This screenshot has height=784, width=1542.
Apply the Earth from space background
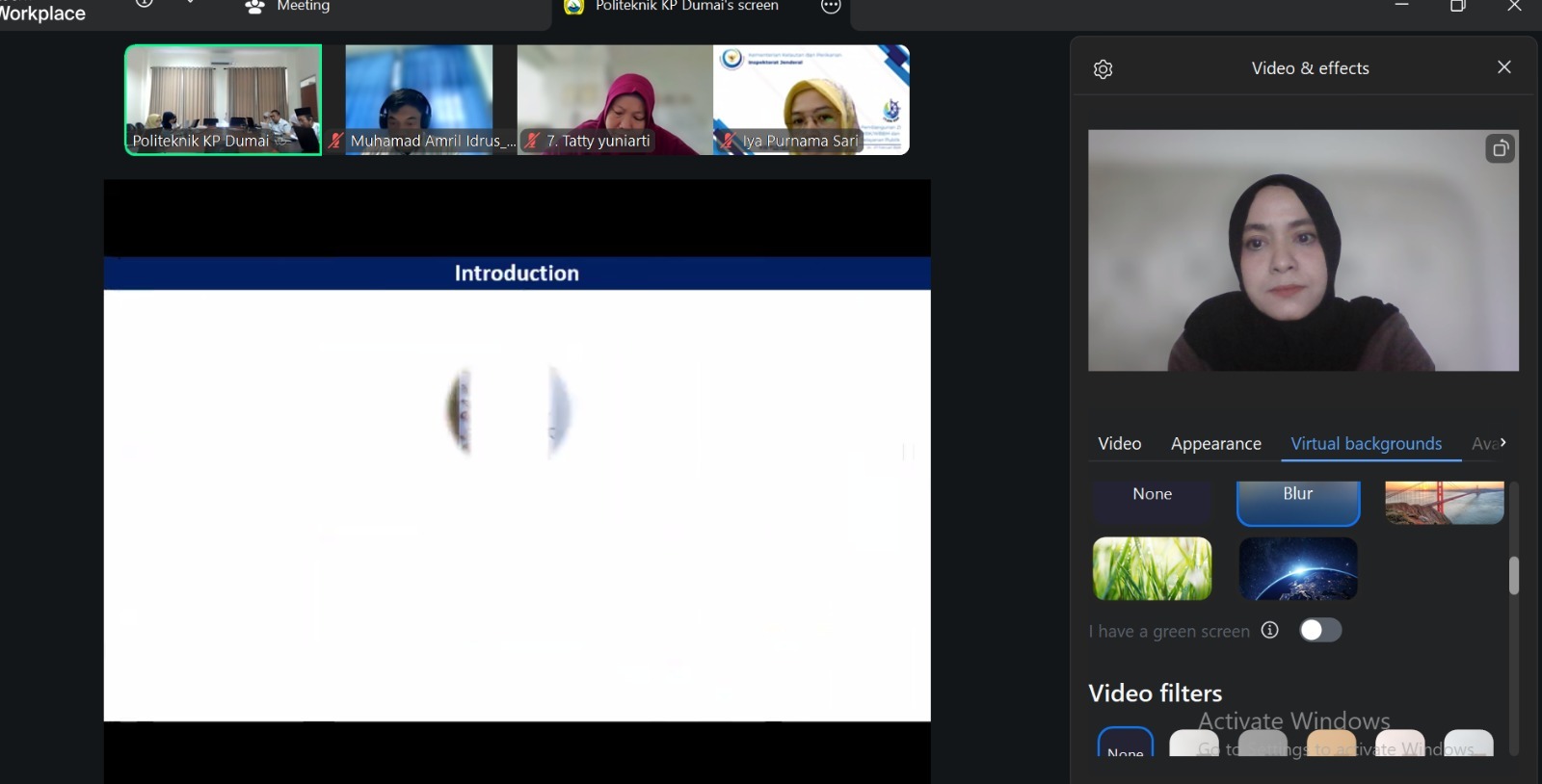pyautogui.click(x=1297, y=569)
